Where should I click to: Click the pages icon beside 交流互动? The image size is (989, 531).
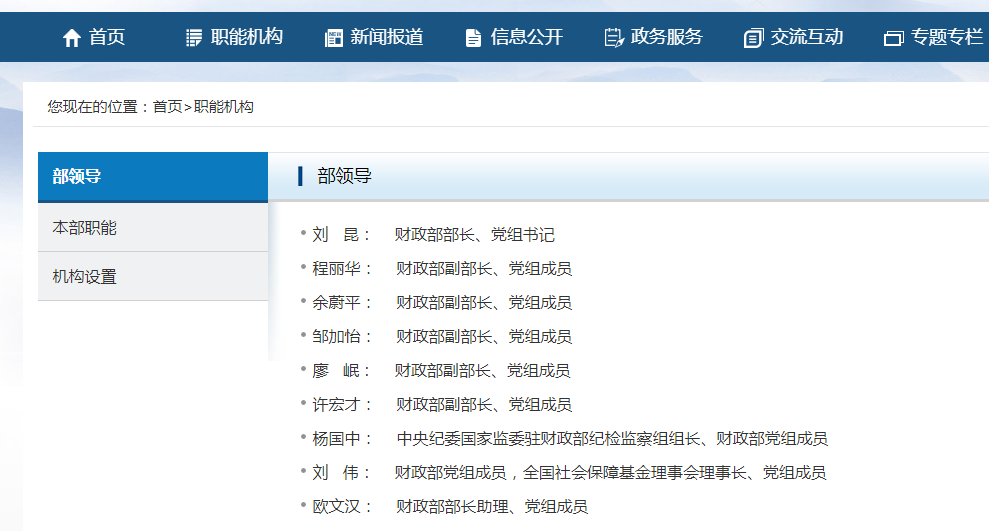[x=754, y=38]
